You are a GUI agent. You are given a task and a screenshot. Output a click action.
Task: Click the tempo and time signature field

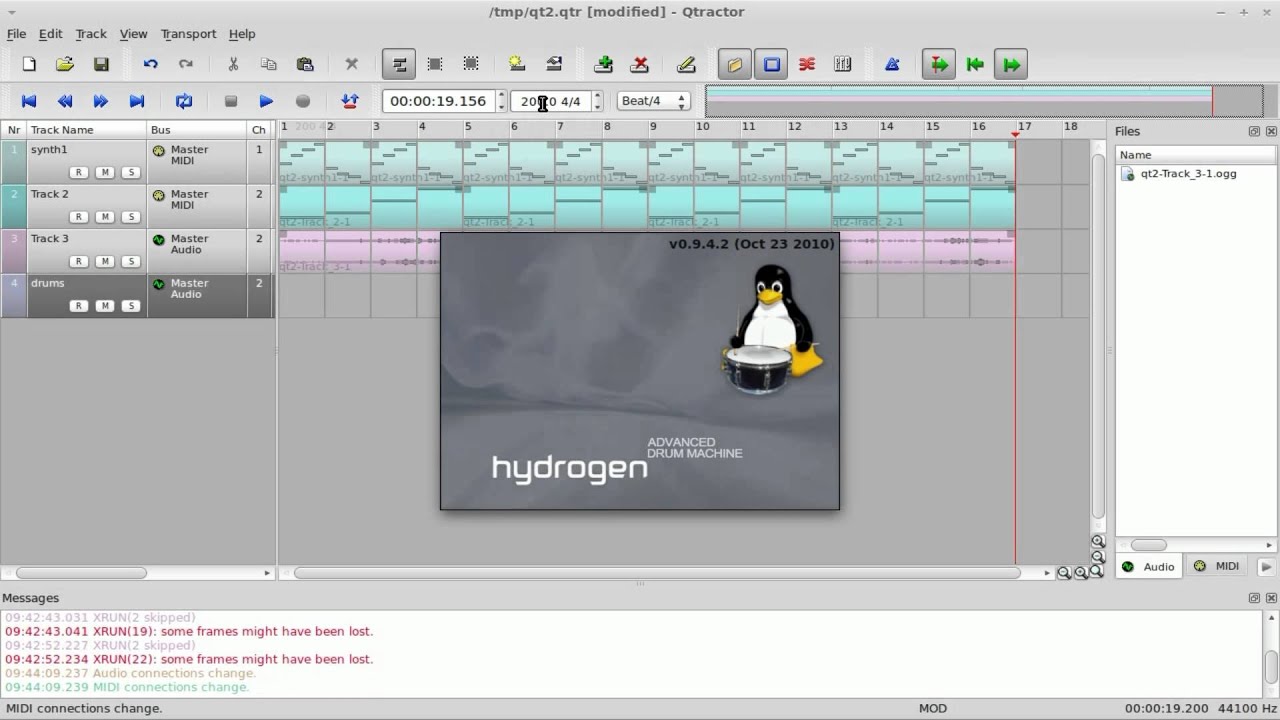550,101
